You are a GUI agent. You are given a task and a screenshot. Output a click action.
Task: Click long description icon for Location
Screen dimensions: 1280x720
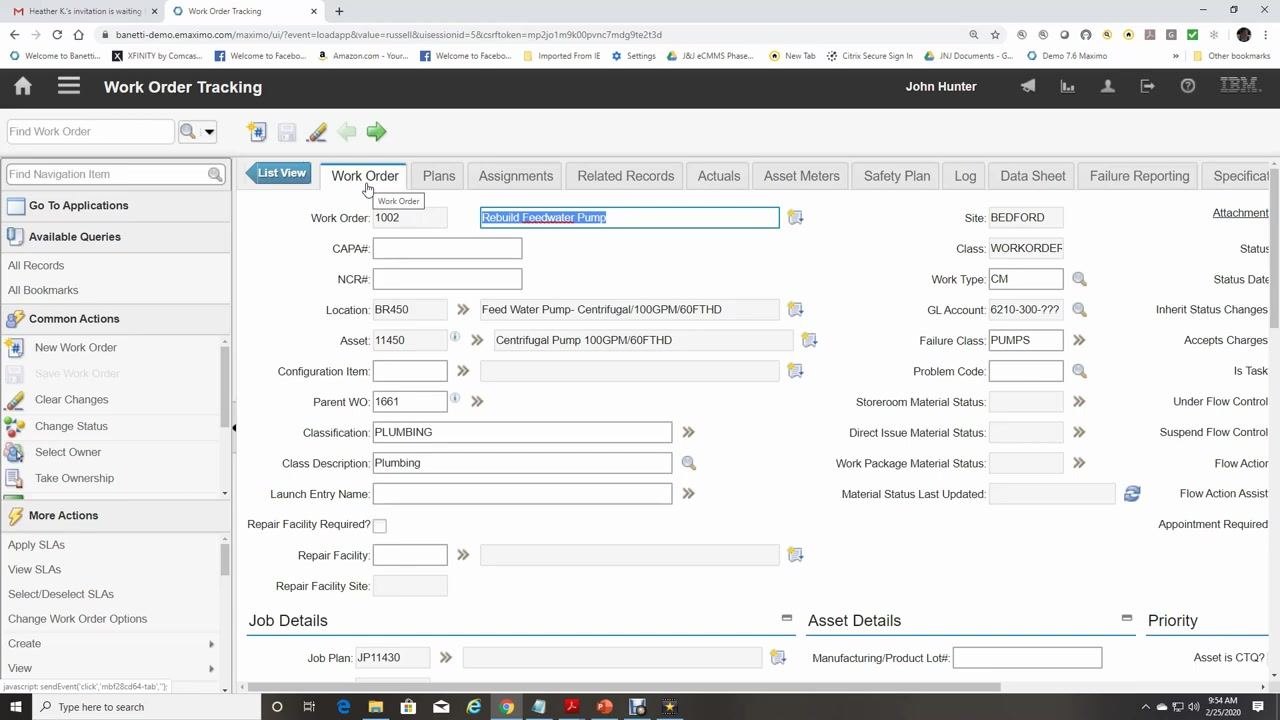coord(795,310)
